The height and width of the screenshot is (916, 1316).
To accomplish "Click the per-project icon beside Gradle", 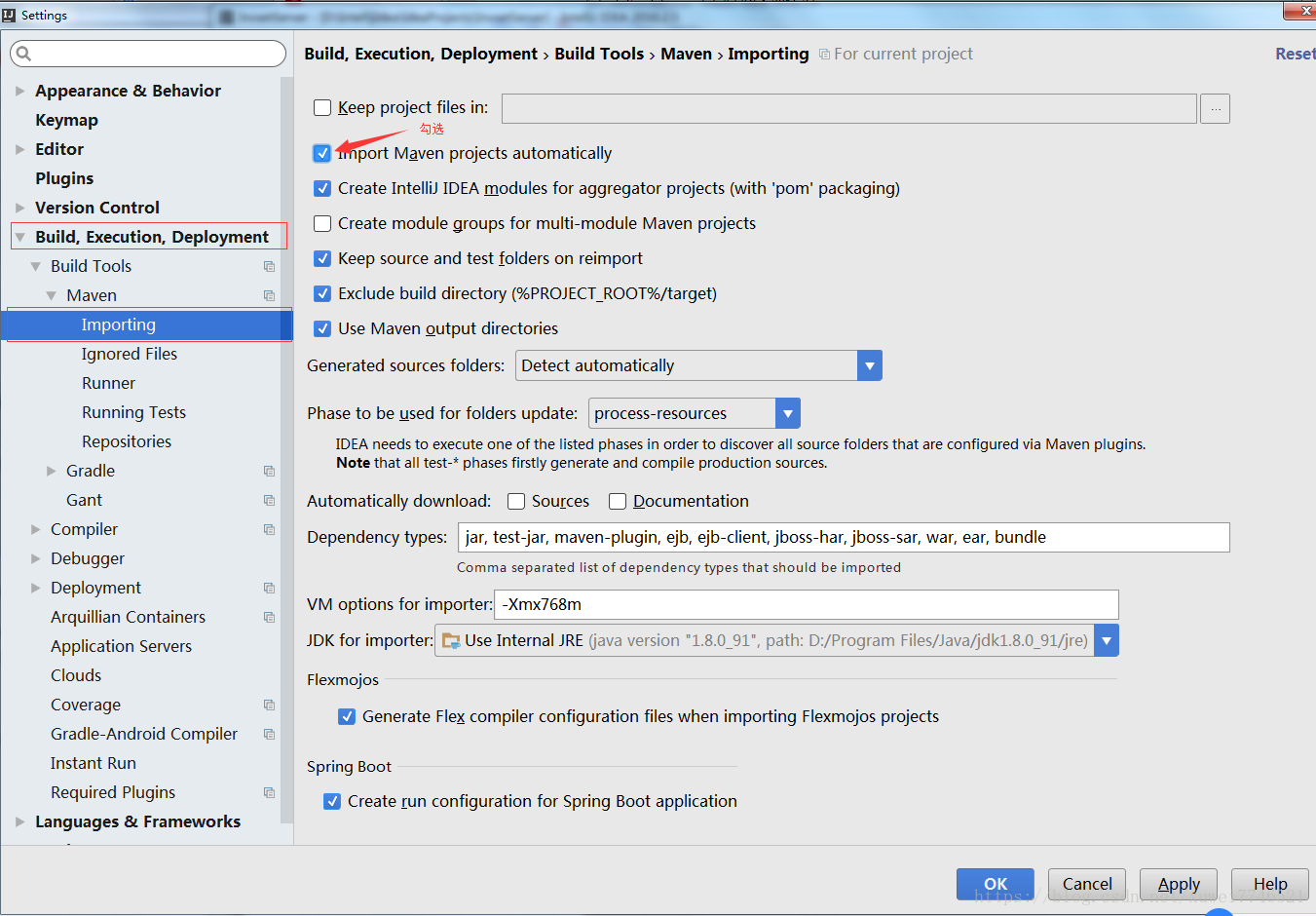I will point(270,471).
